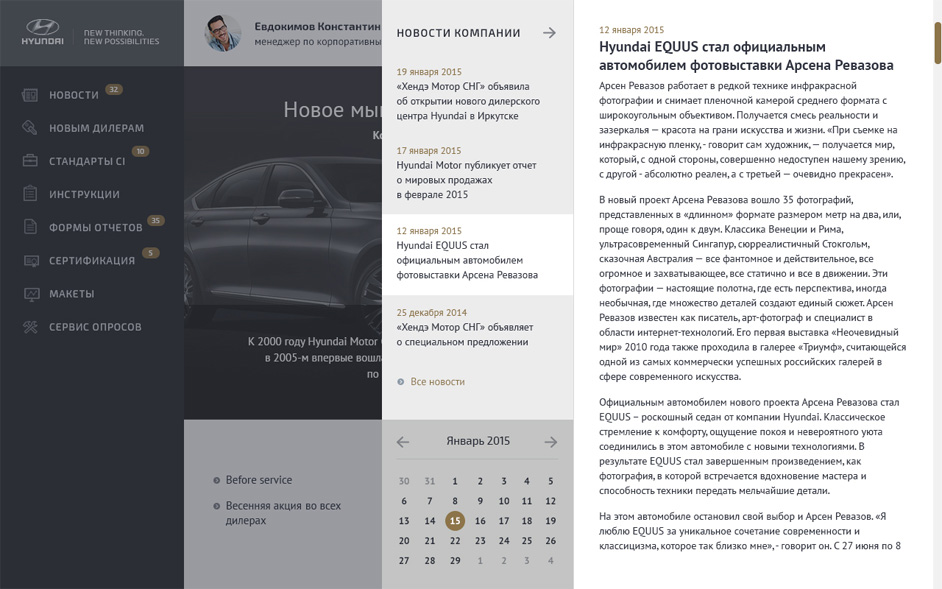This screenshot has height=589, width=942.
Task: Click the Hyundai logo
Action: (43, 33)
